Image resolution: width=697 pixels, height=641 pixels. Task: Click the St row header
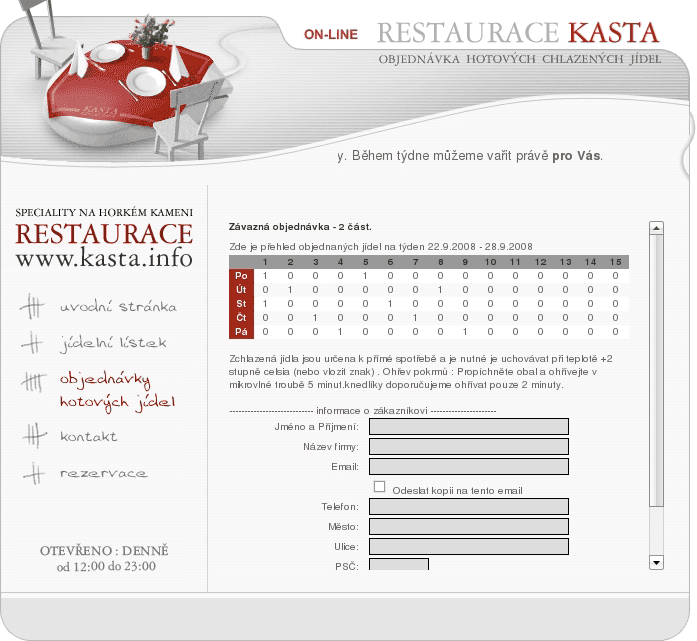[x=241, y=304]
